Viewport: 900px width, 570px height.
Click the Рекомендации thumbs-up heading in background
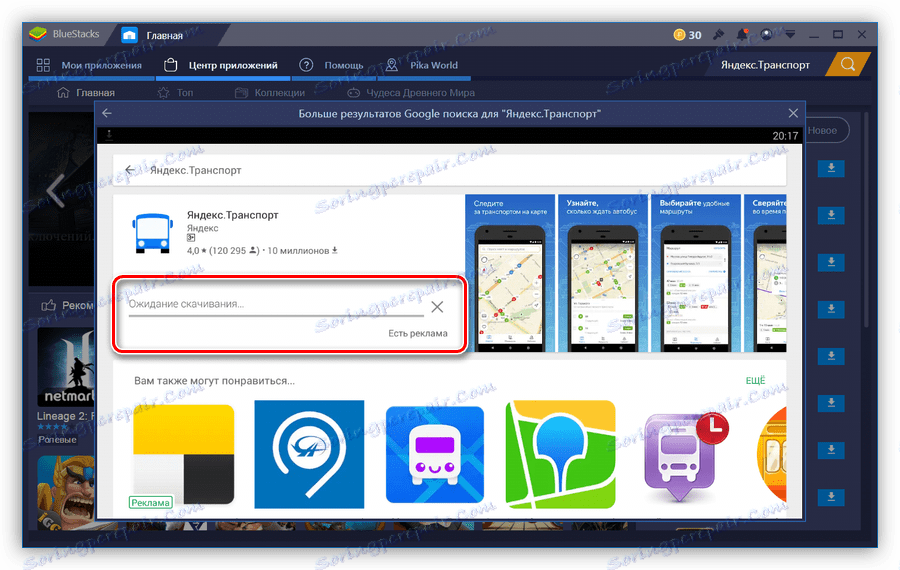(67, 305)
